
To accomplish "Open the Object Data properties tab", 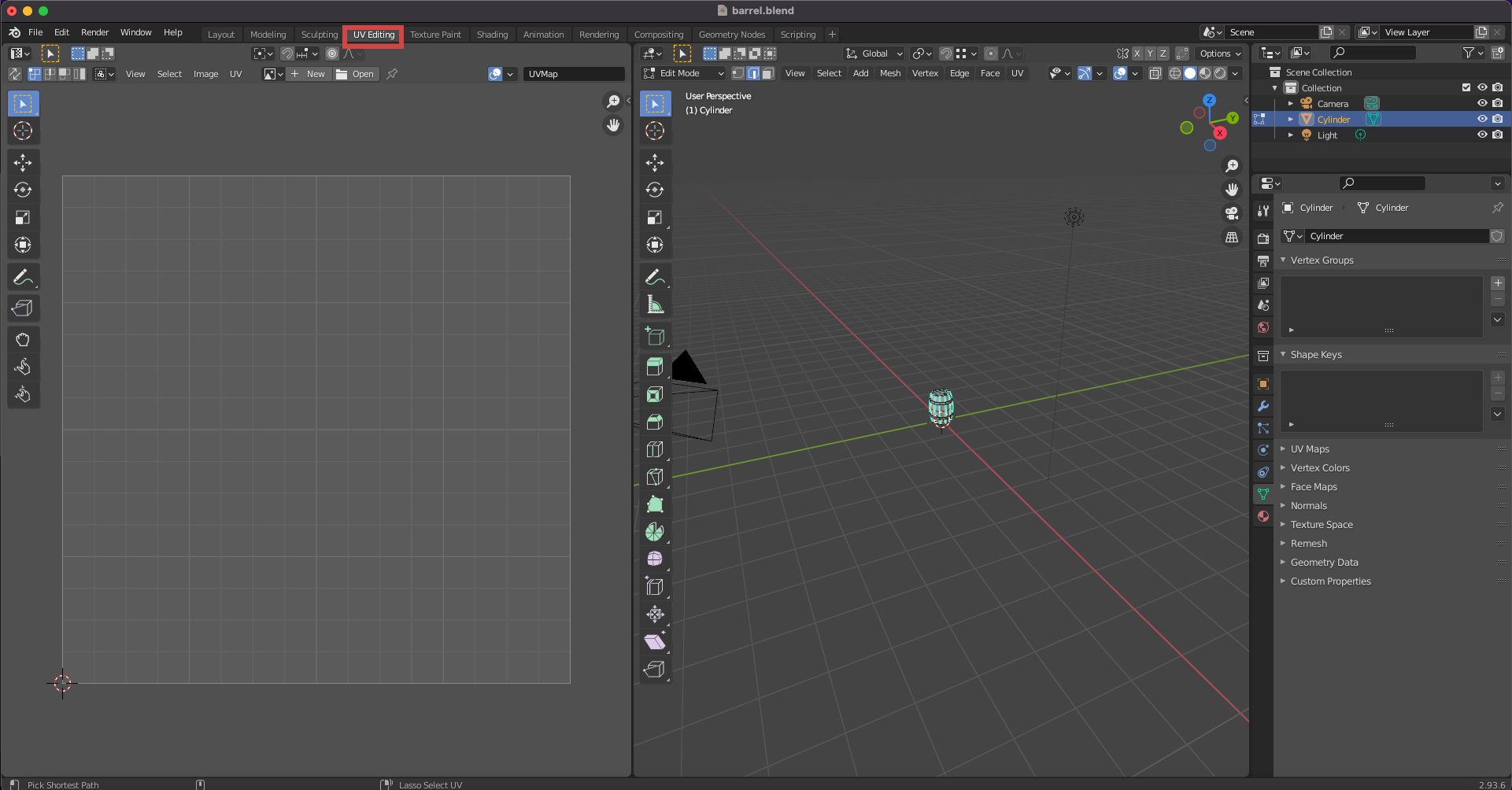I will click(1263, 494).
